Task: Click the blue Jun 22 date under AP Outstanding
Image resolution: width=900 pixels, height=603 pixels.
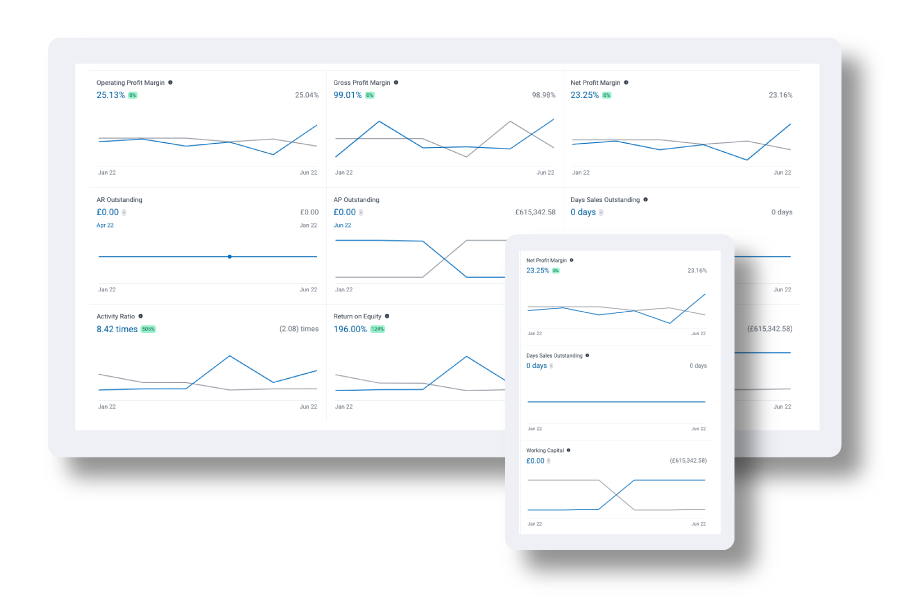Action: [x=343, y=225]
